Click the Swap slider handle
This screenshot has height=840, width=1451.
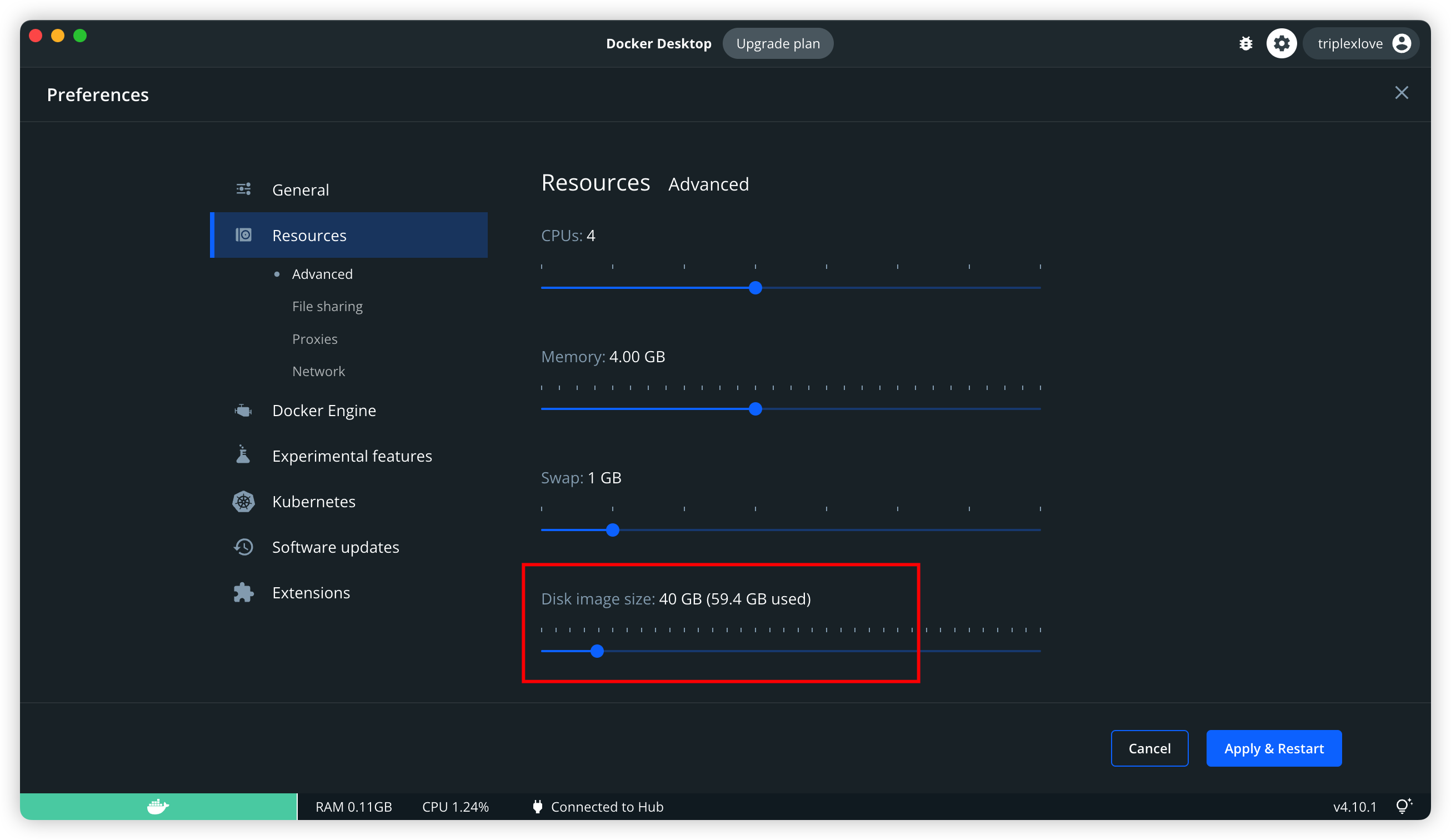(613, 530)
